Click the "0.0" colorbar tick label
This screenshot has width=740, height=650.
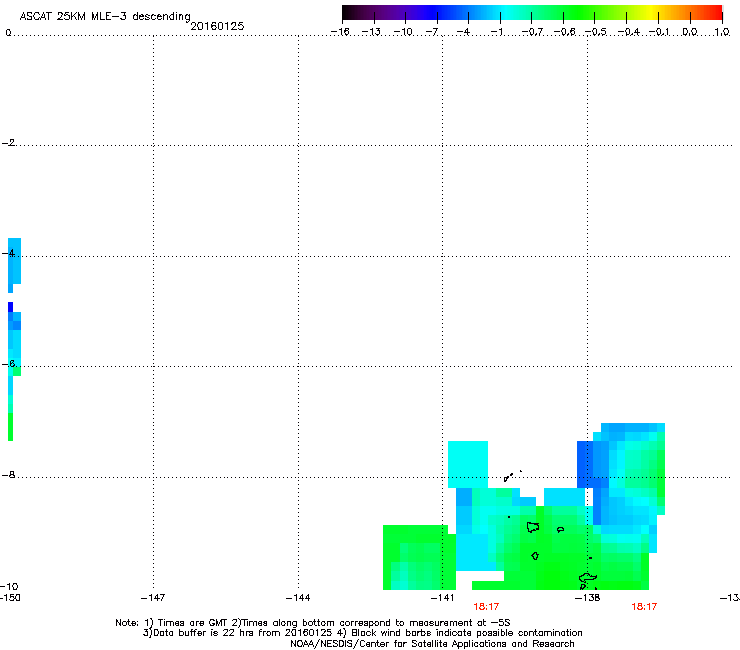[x=690, y=32]
